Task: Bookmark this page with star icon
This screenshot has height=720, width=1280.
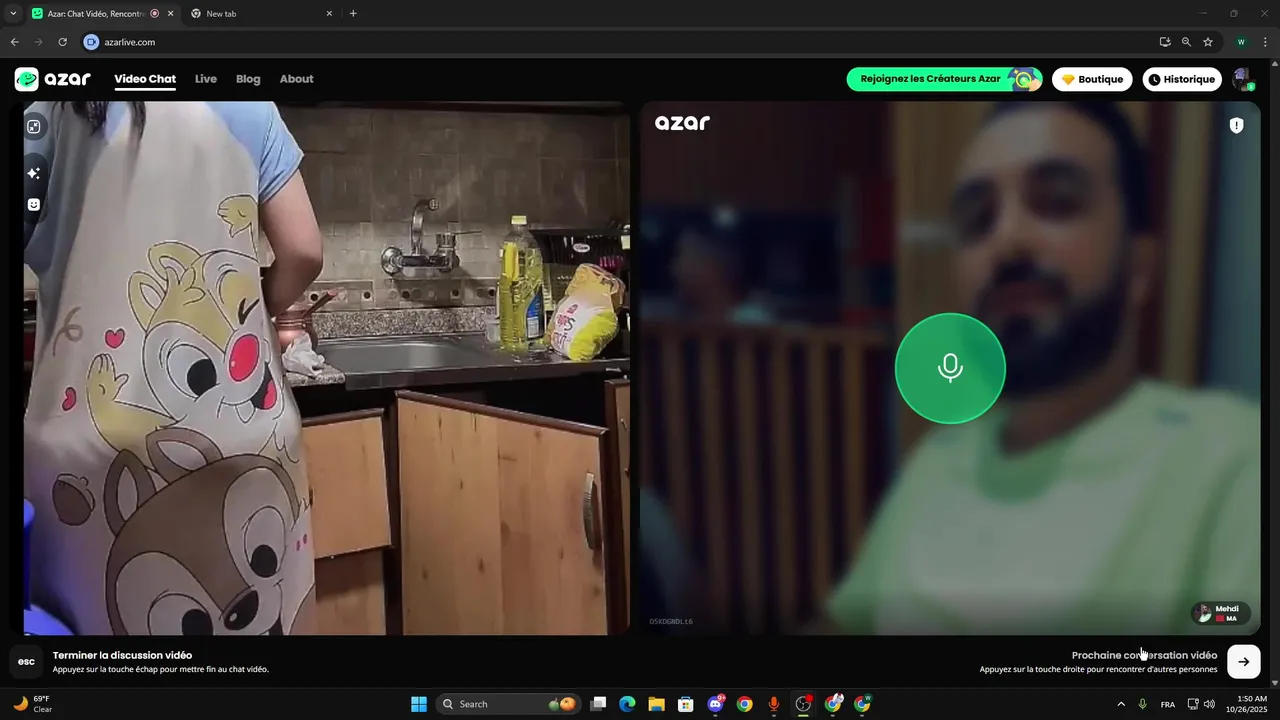Action: tap(1208, 42)
